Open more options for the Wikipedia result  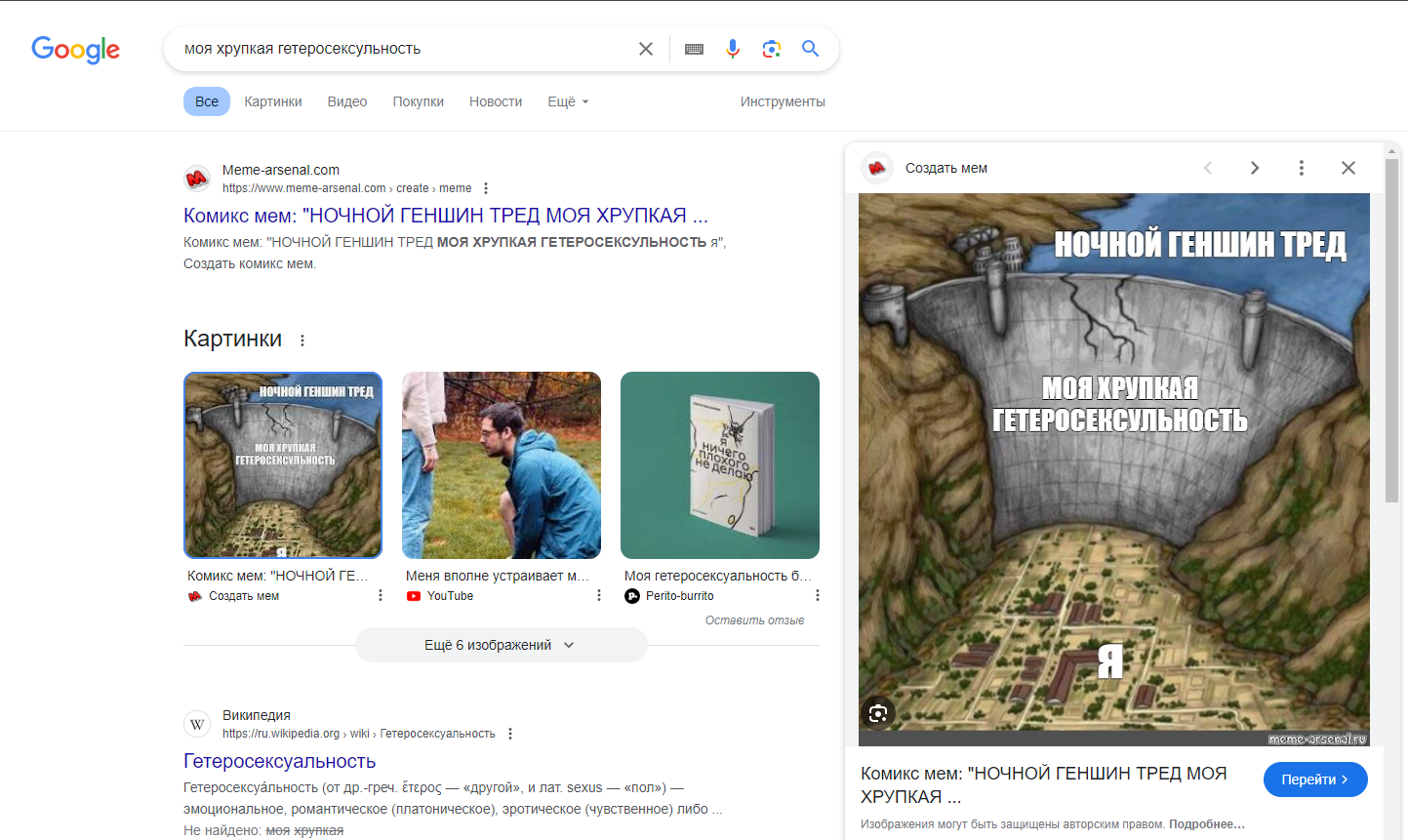[x=510, y=734]
